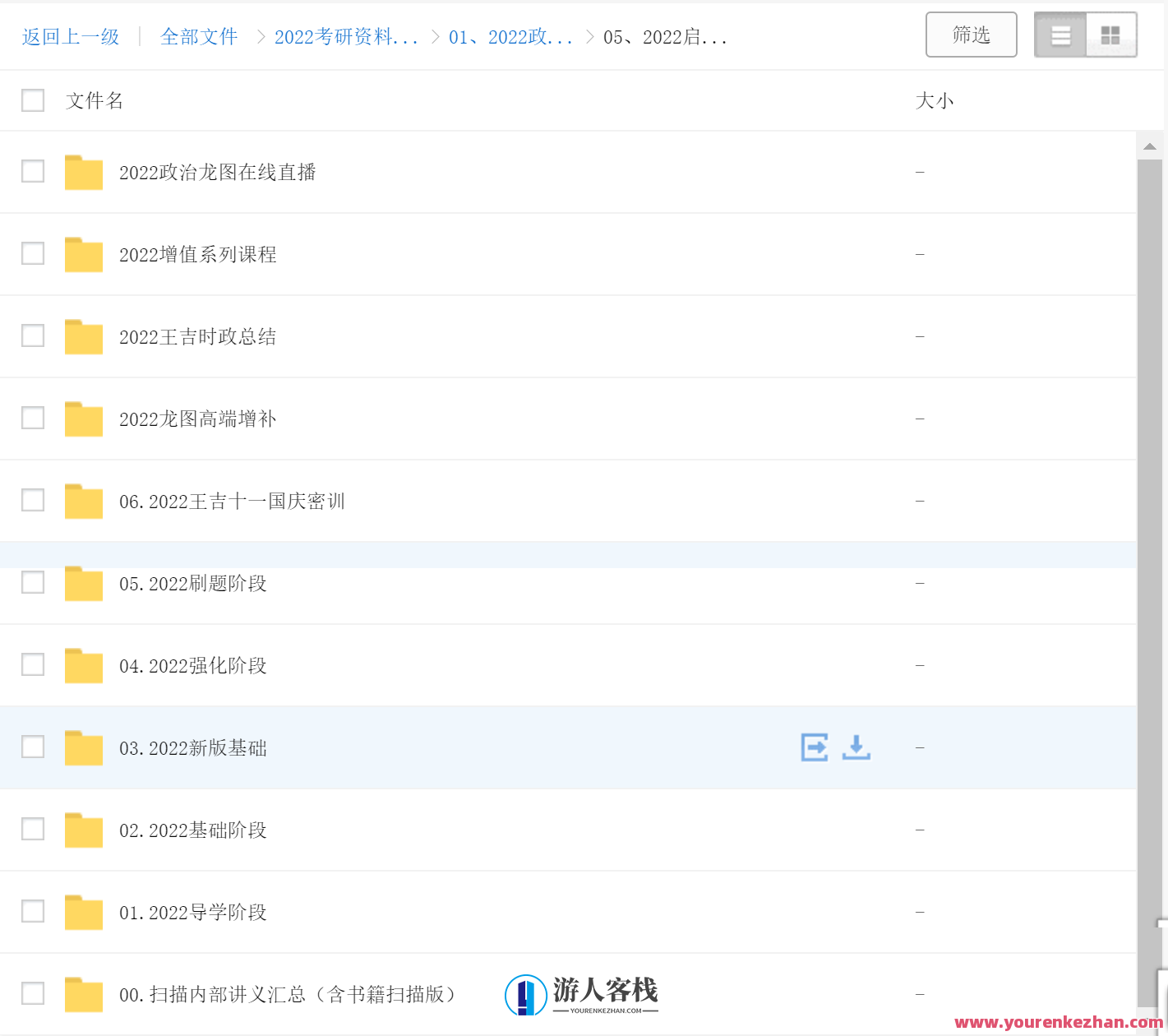Open the 2022政治龙图在线直播 folder icon
1168x1036 pixels.
(x=83, y=172)
